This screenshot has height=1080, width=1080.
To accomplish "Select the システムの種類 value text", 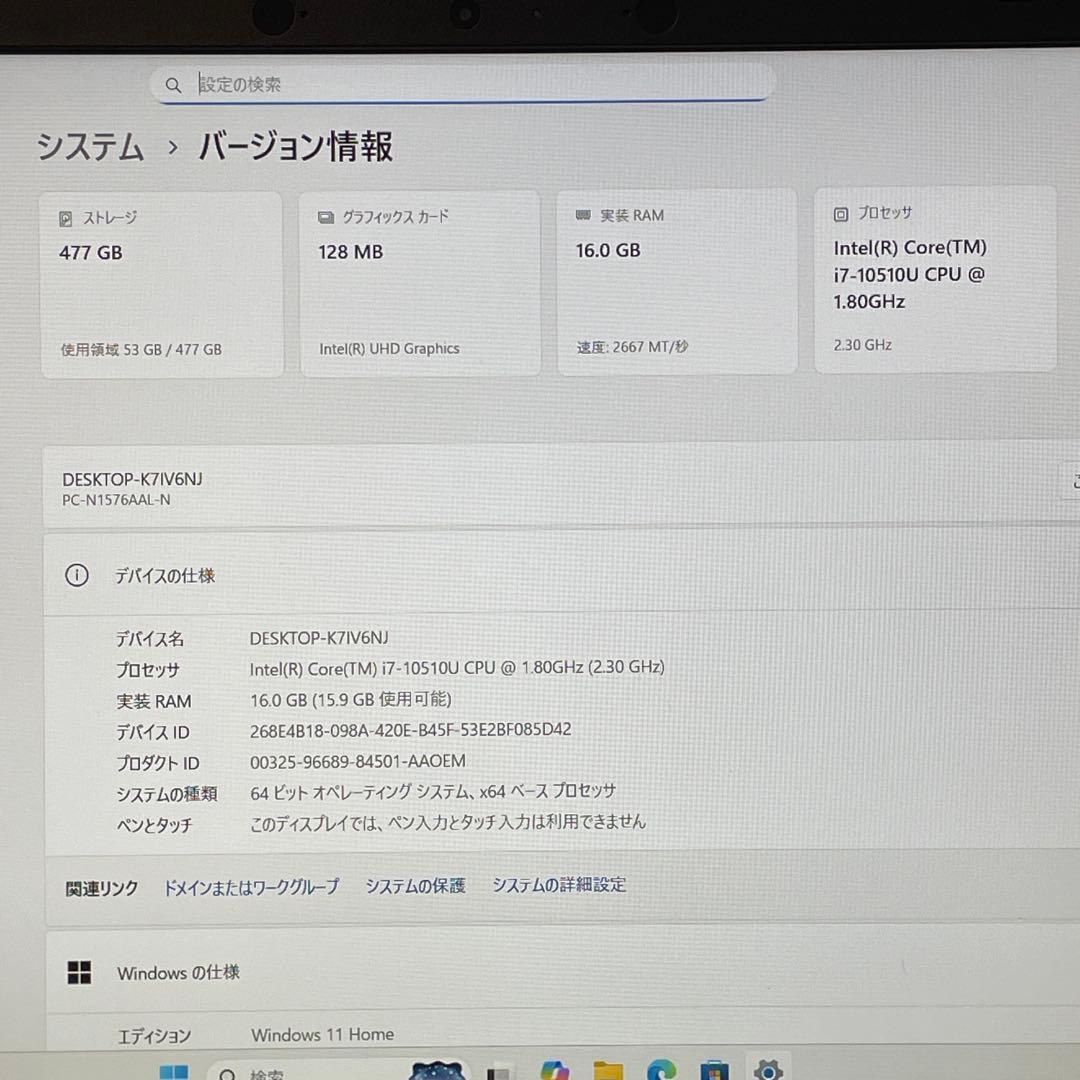I will coord(433,792).
